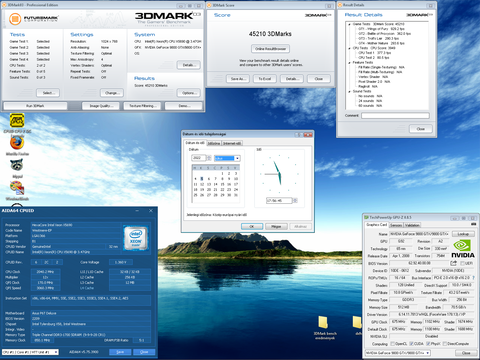Toggle the CUDA checkbox
Screen dimensions: 480x360
coord(411,344)
